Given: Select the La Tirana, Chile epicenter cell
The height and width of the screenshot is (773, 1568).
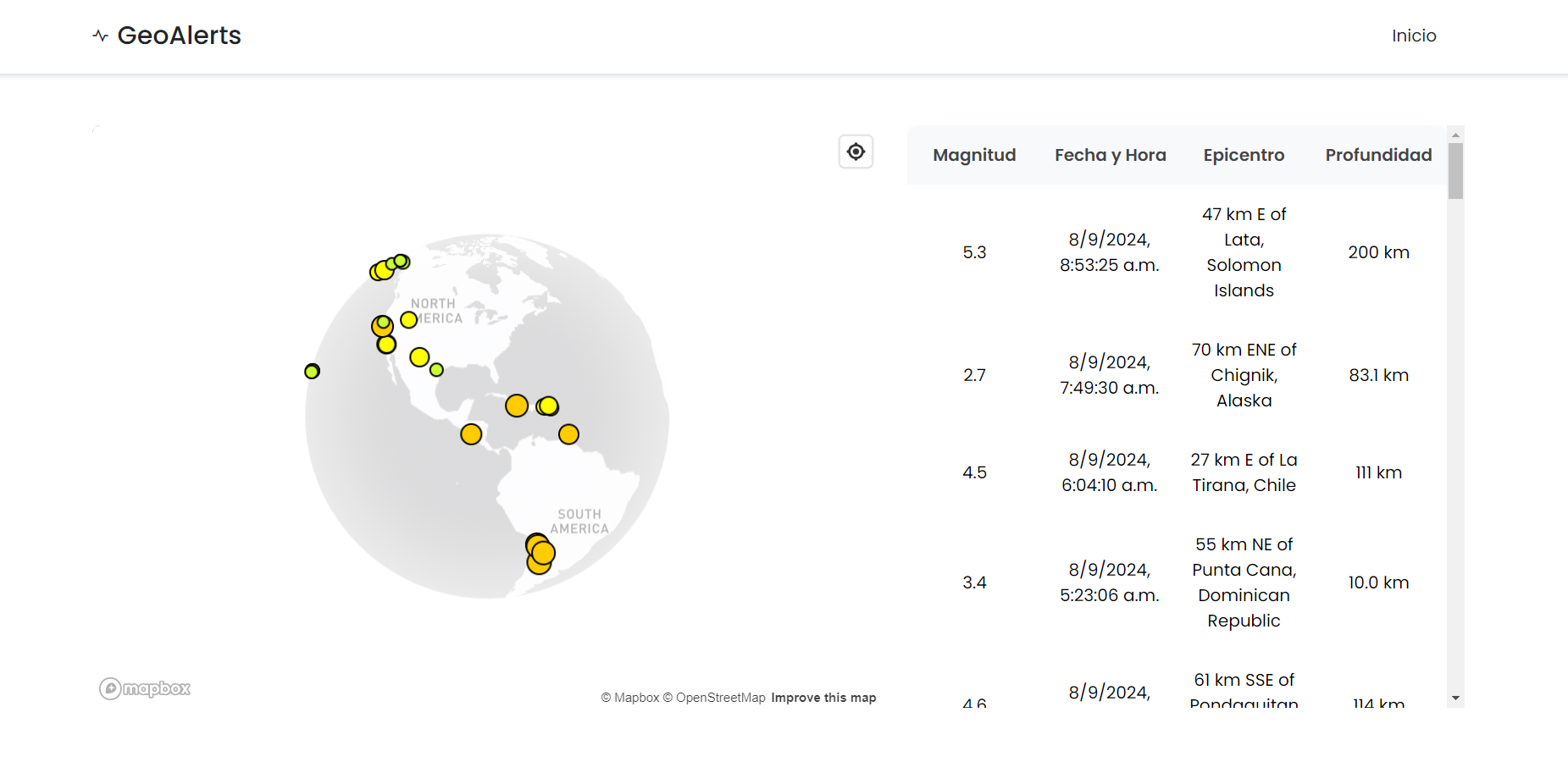Looking at the screenshot, I should point(1244,472).
